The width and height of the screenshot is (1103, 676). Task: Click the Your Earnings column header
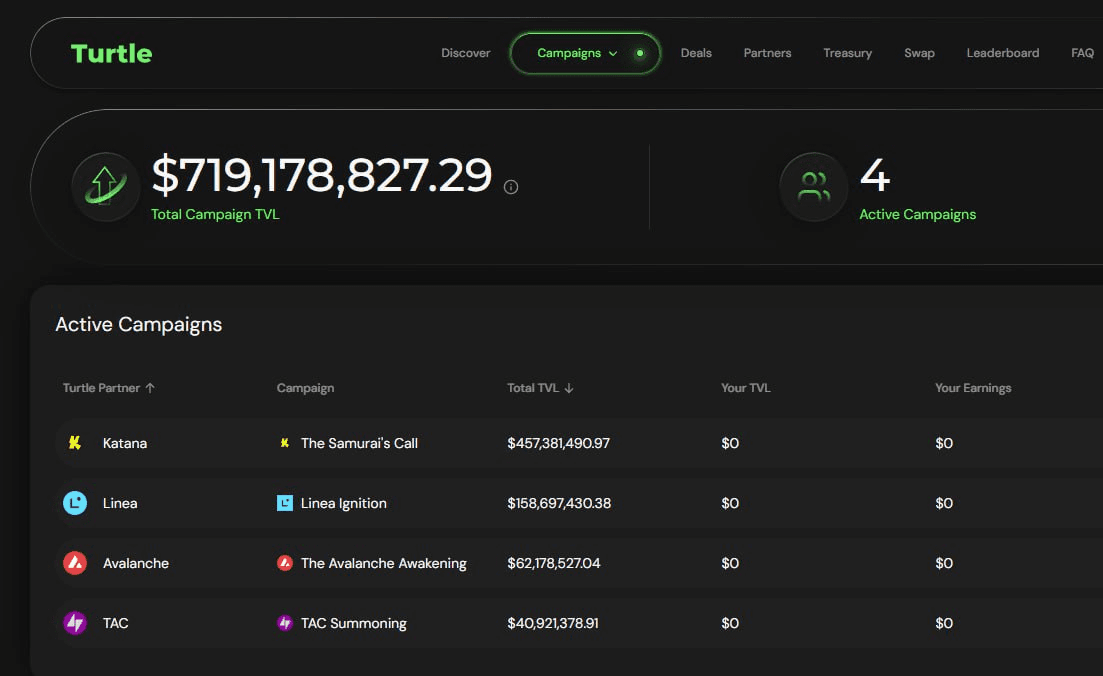pos(972,388)
